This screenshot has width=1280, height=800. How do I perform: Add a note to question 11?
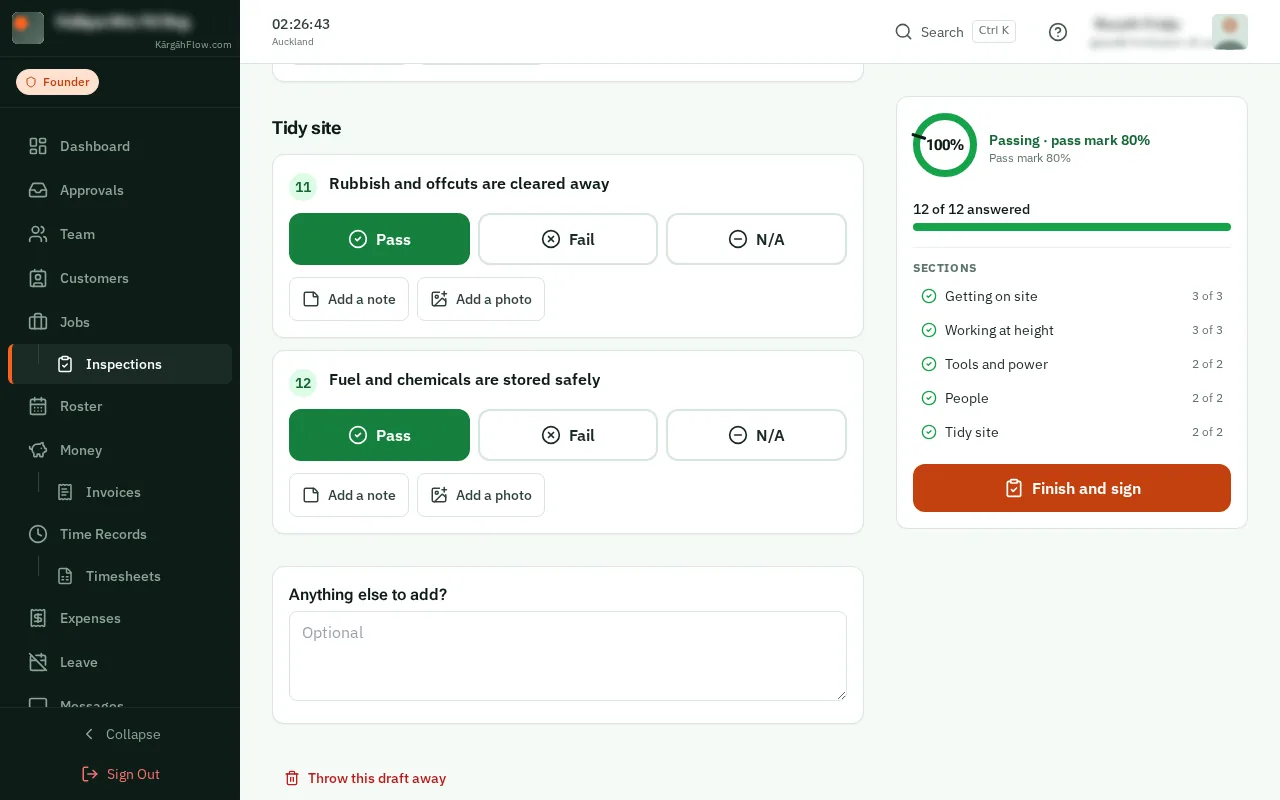coord(349,299)
